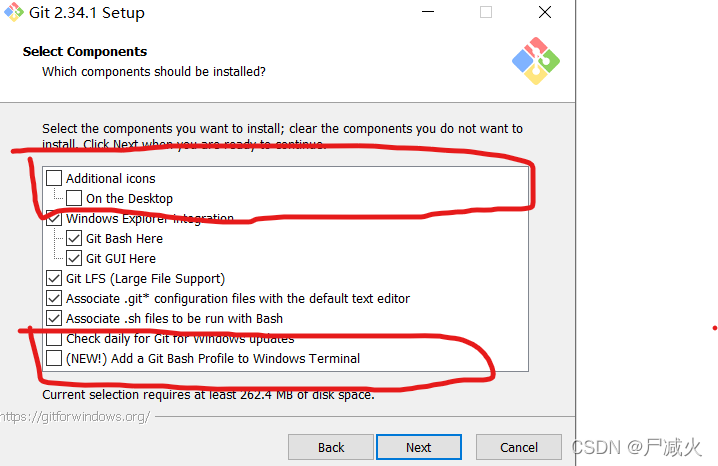Check Add a Git Bash Profile to Windows Terminal
Viewport: 718px width, 466px height.
click(x=54, y=358)
